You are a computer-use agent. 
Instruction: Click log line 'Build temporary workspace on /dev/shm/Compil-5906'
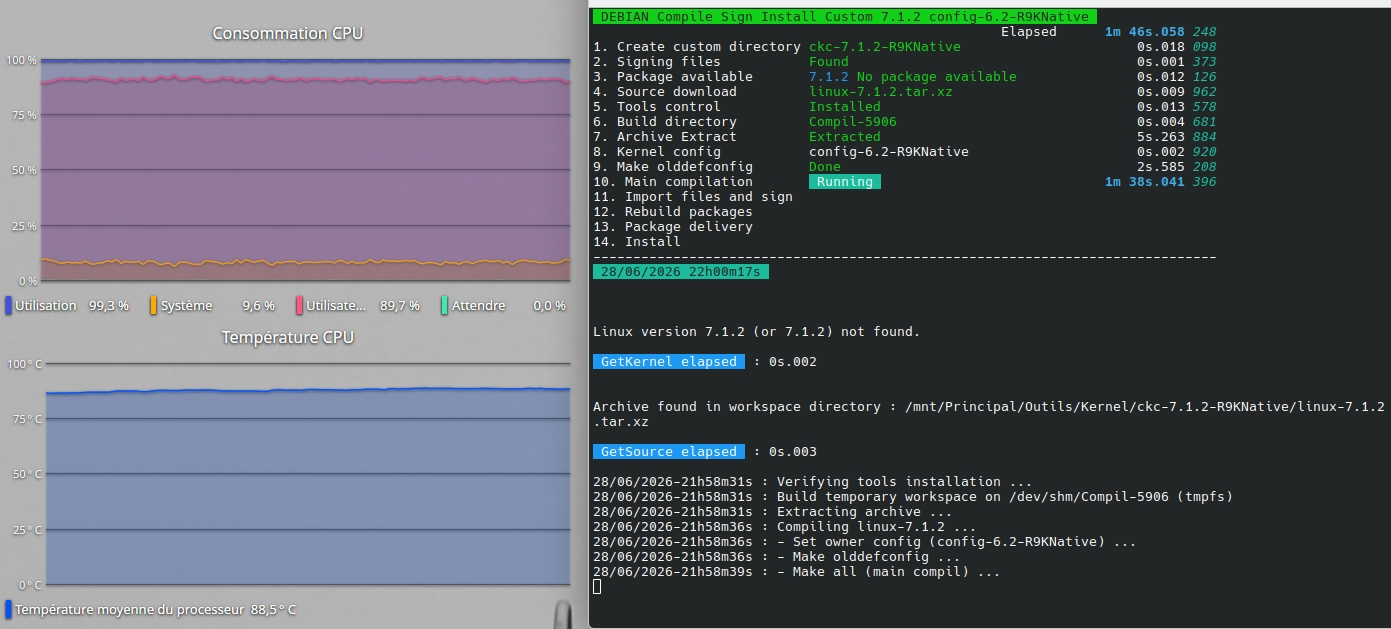click(x=913, y=497)
